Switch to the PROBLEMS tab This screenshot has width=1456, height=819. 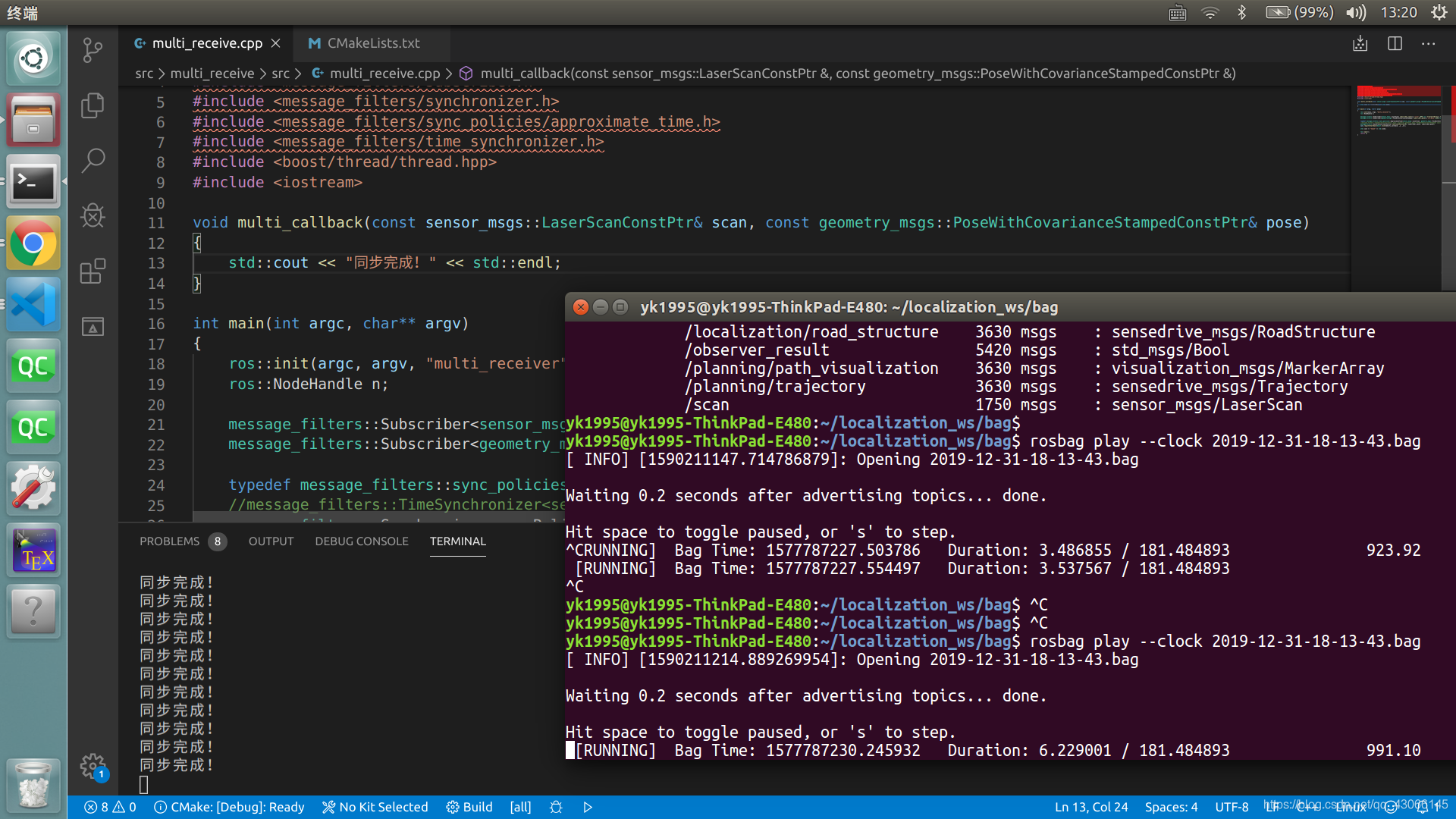[x=170, y=540]
